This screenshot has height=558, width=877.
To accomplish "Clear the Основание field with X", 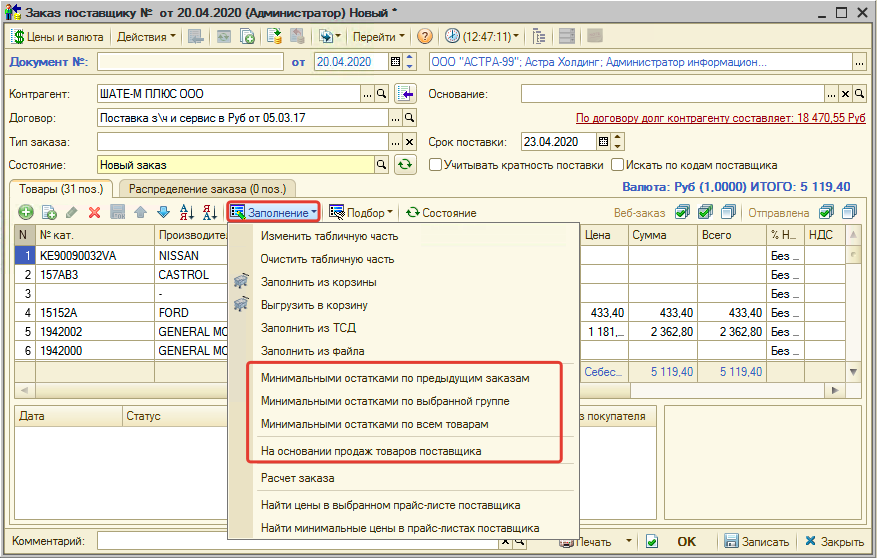I will pyautogui.click(x=846, y=94).
